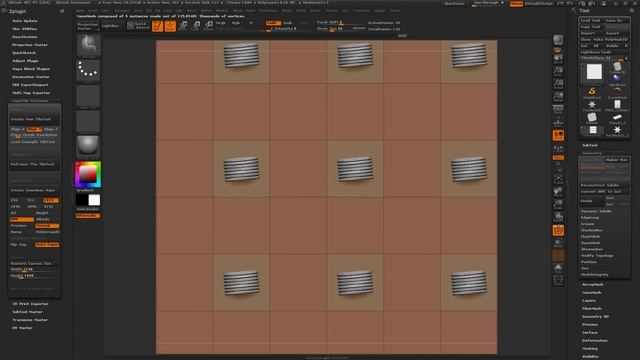640x360 pixels.
Task: Expand the ZRemesher subsection under Geometry
Action: pyautogui.click(x=591, y=249)
